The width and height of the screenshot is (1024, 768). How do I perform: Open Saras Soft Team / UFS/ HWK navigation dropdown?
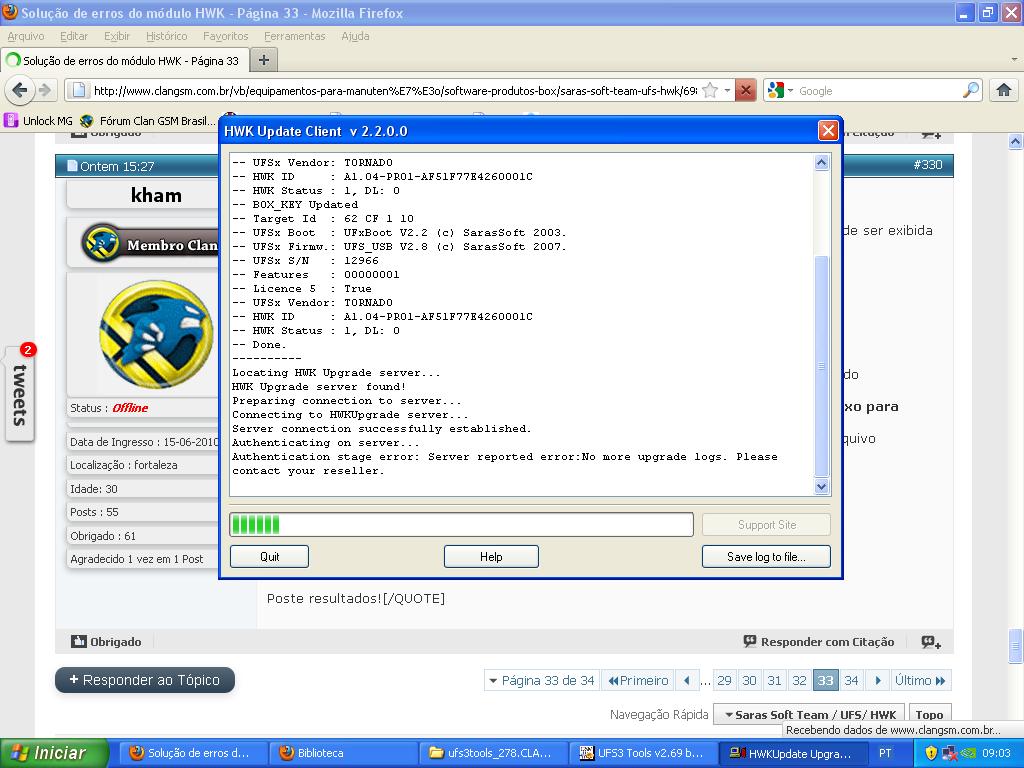click(809, 714)
